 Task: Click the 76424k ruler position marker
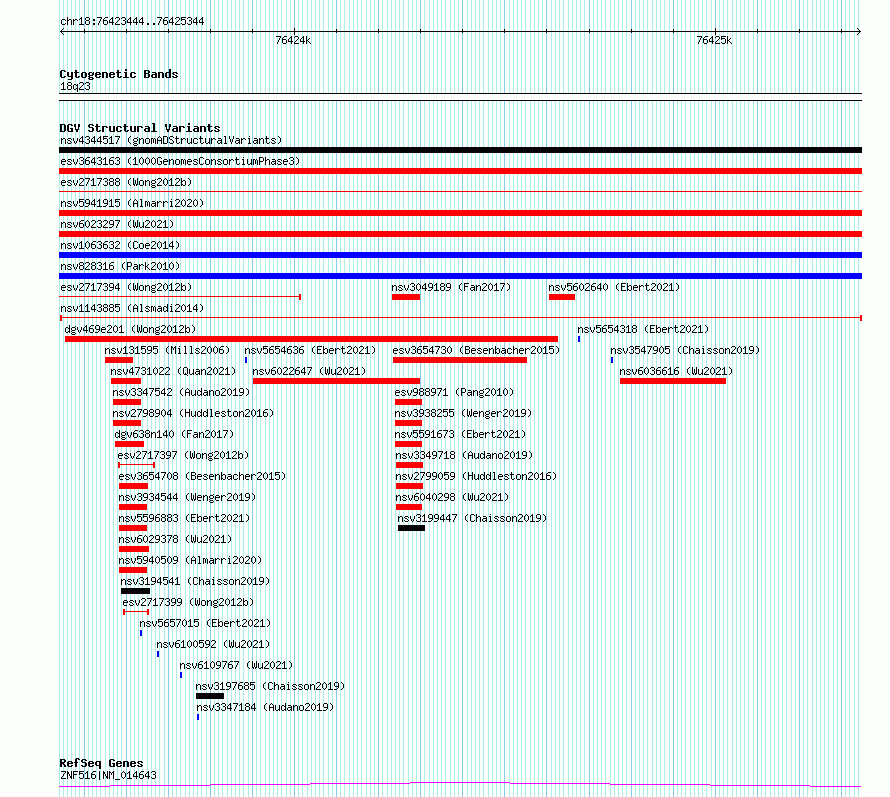click(293, 40)
